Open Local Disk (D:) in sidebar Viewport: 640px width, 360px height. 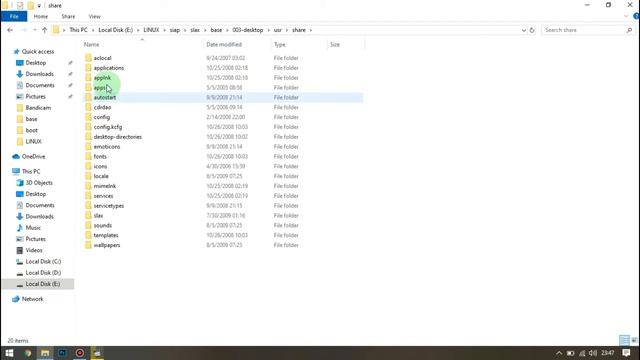point(43,273)
